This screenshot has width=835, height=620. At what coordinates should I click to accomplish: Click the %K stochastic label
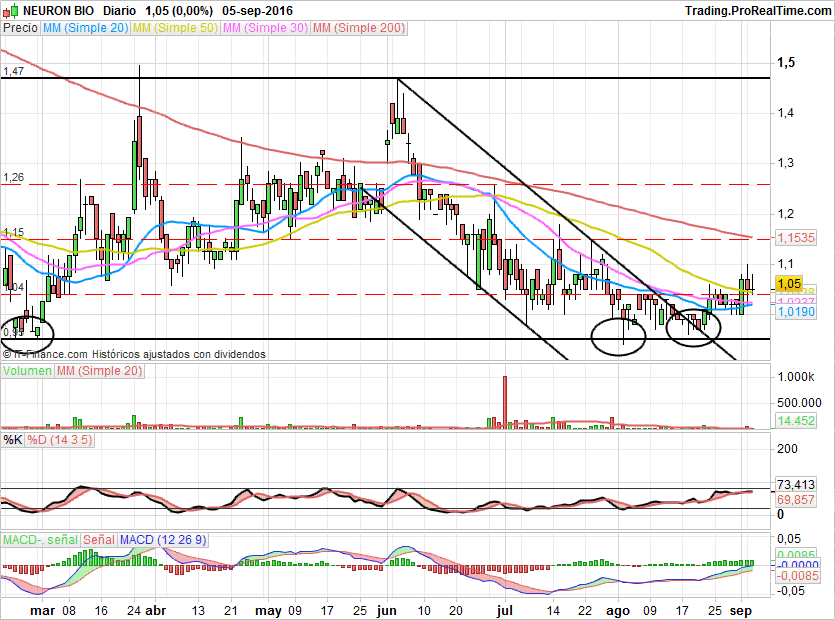(13, 440)
